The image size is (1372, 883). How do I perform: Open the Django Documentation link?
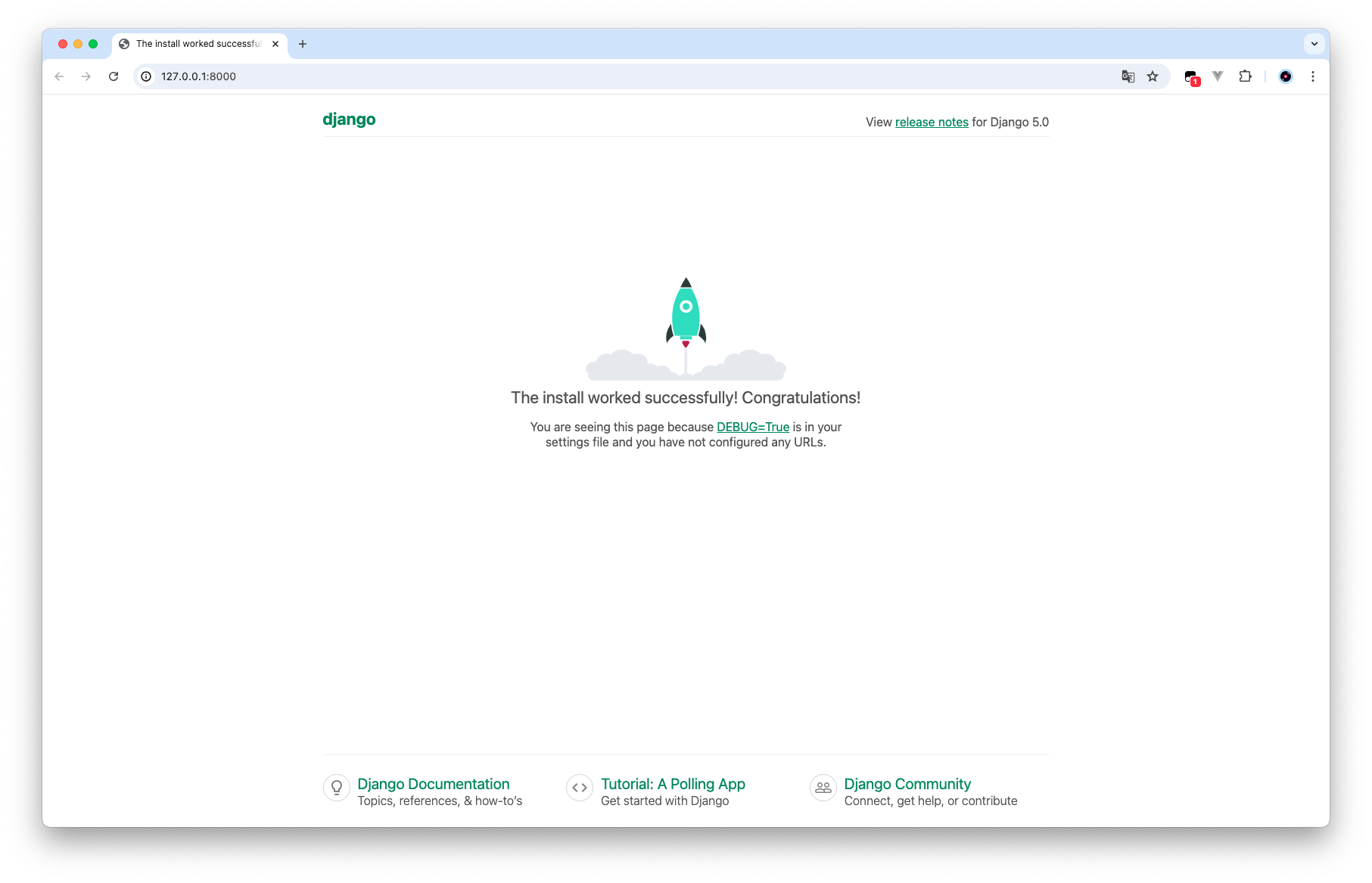434,784
